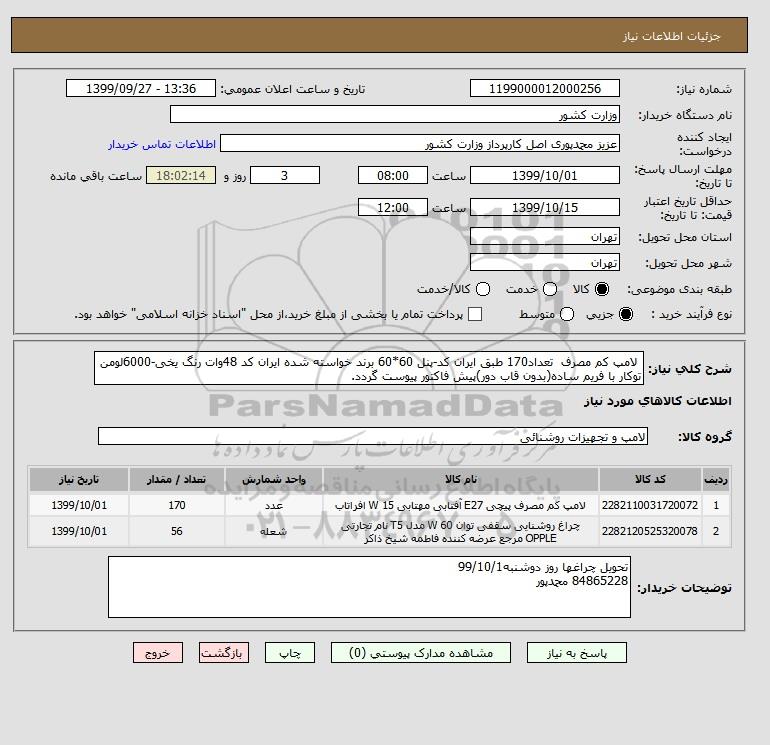Click the general need description text box
Image resolution: width=770 pixels, height=745 pixels.
(369, 368)
